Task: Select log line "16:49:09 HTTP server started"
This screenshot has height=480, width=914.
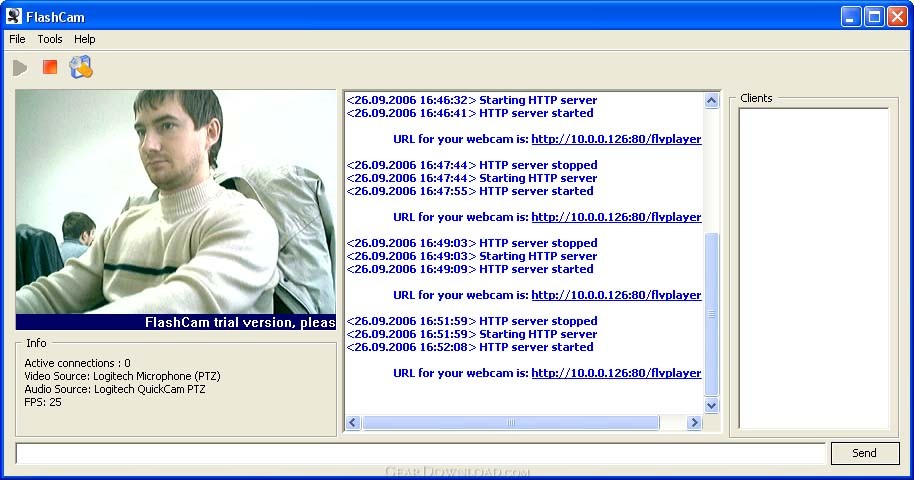Action: click(470, 269)
